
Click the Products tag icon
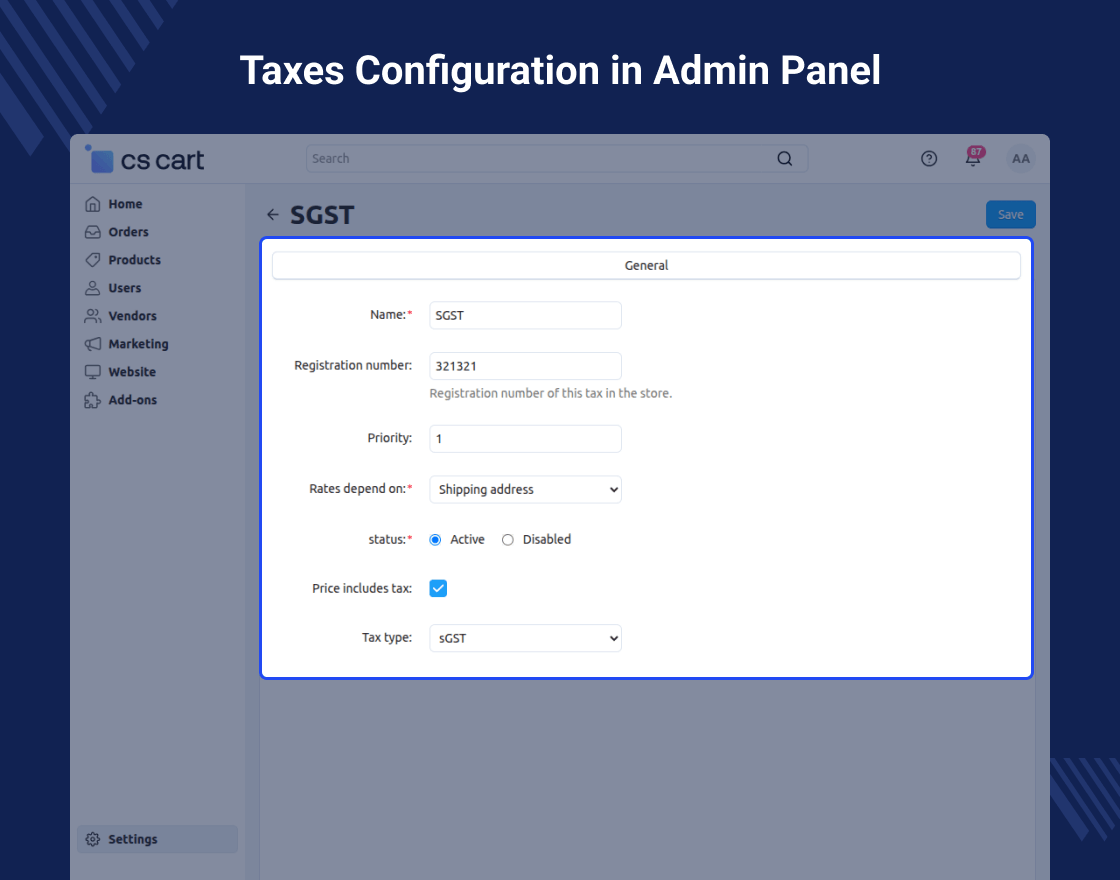click(x=93, y=260)
